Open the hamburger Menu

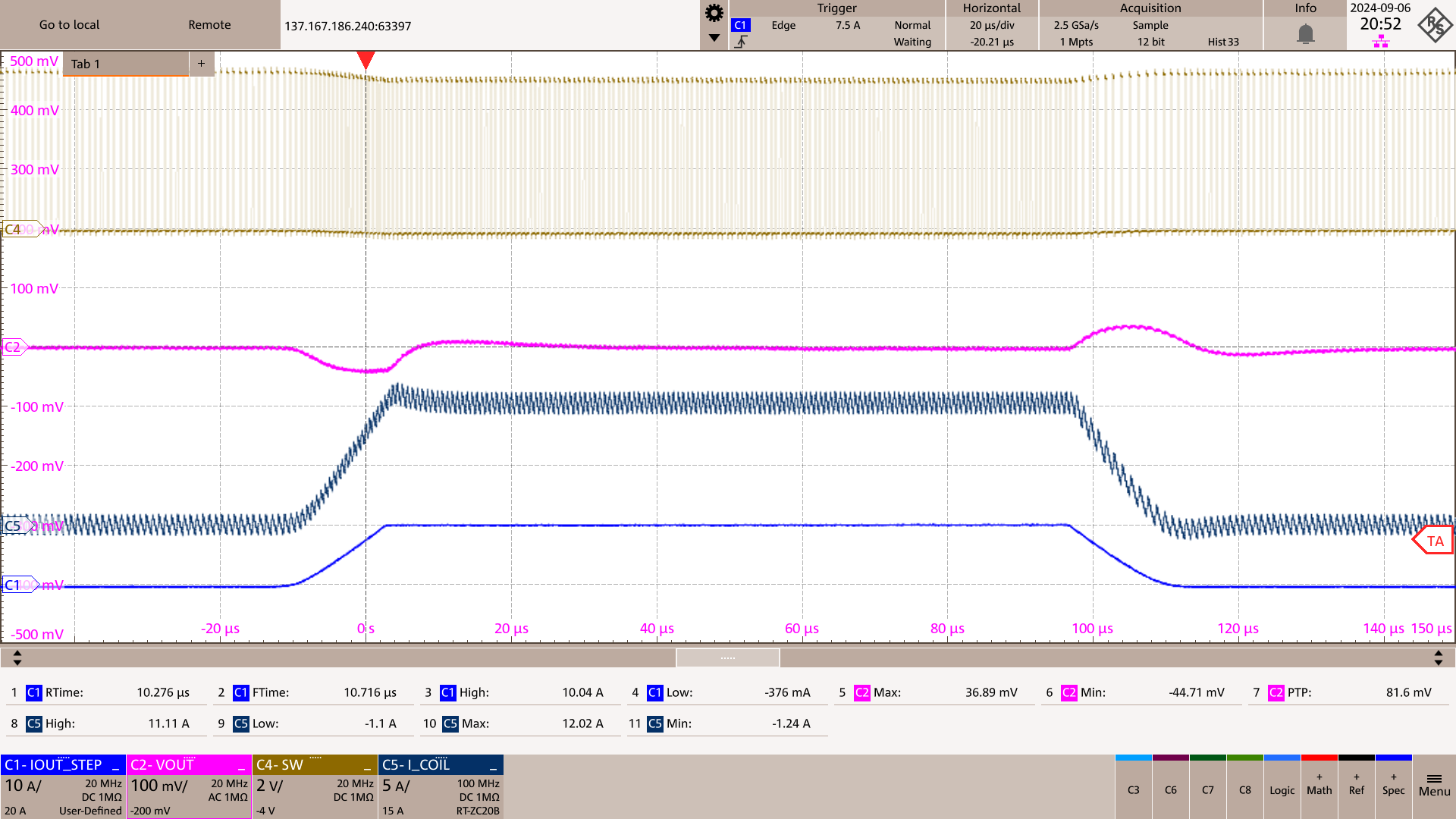1434,784
